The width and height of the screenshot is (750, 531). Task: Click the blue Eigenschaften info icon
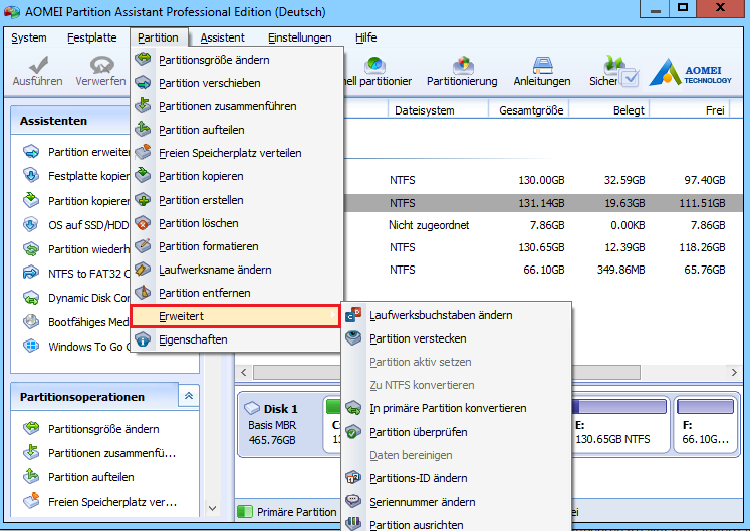click(143, 339)
